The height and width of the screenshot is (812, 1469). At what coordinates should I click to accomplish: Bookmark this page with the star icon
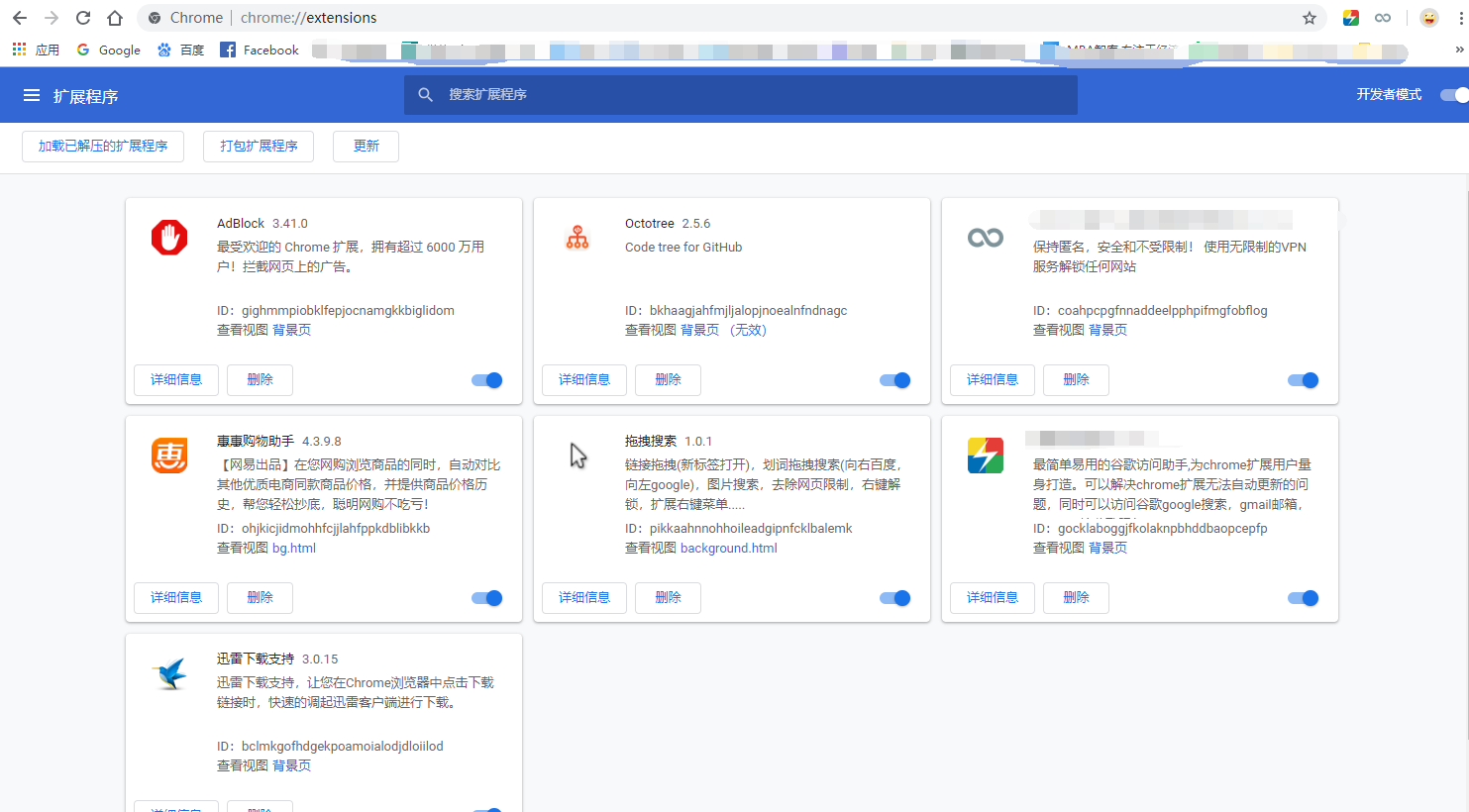click(1310, 18)
